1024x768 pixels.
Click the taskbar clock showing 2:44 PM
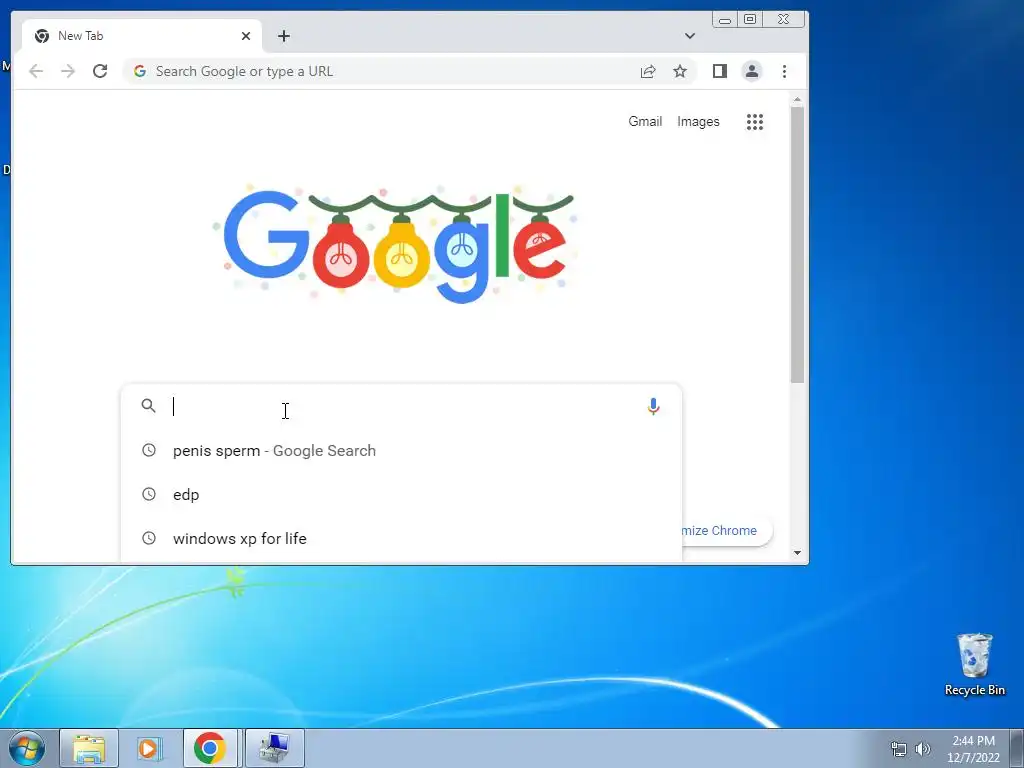point(973,749)
